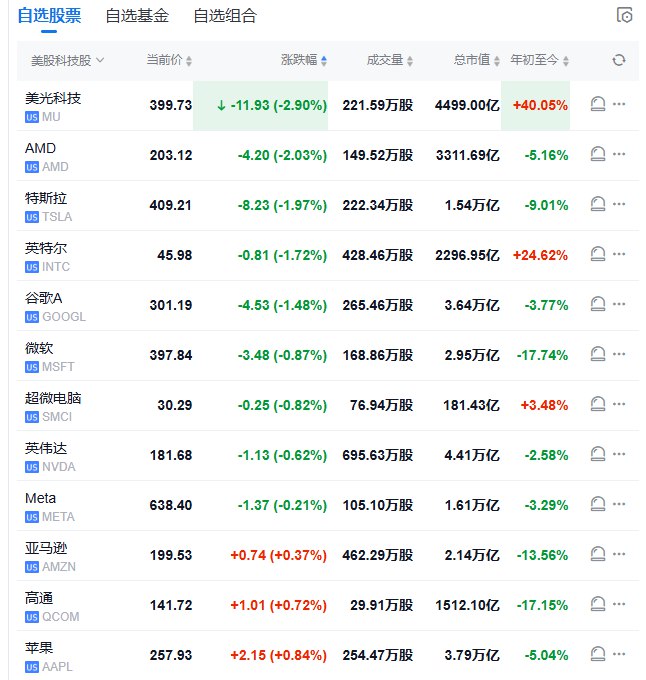
Task: Select volume 462.29万股
Action: (x=378, y=555)
